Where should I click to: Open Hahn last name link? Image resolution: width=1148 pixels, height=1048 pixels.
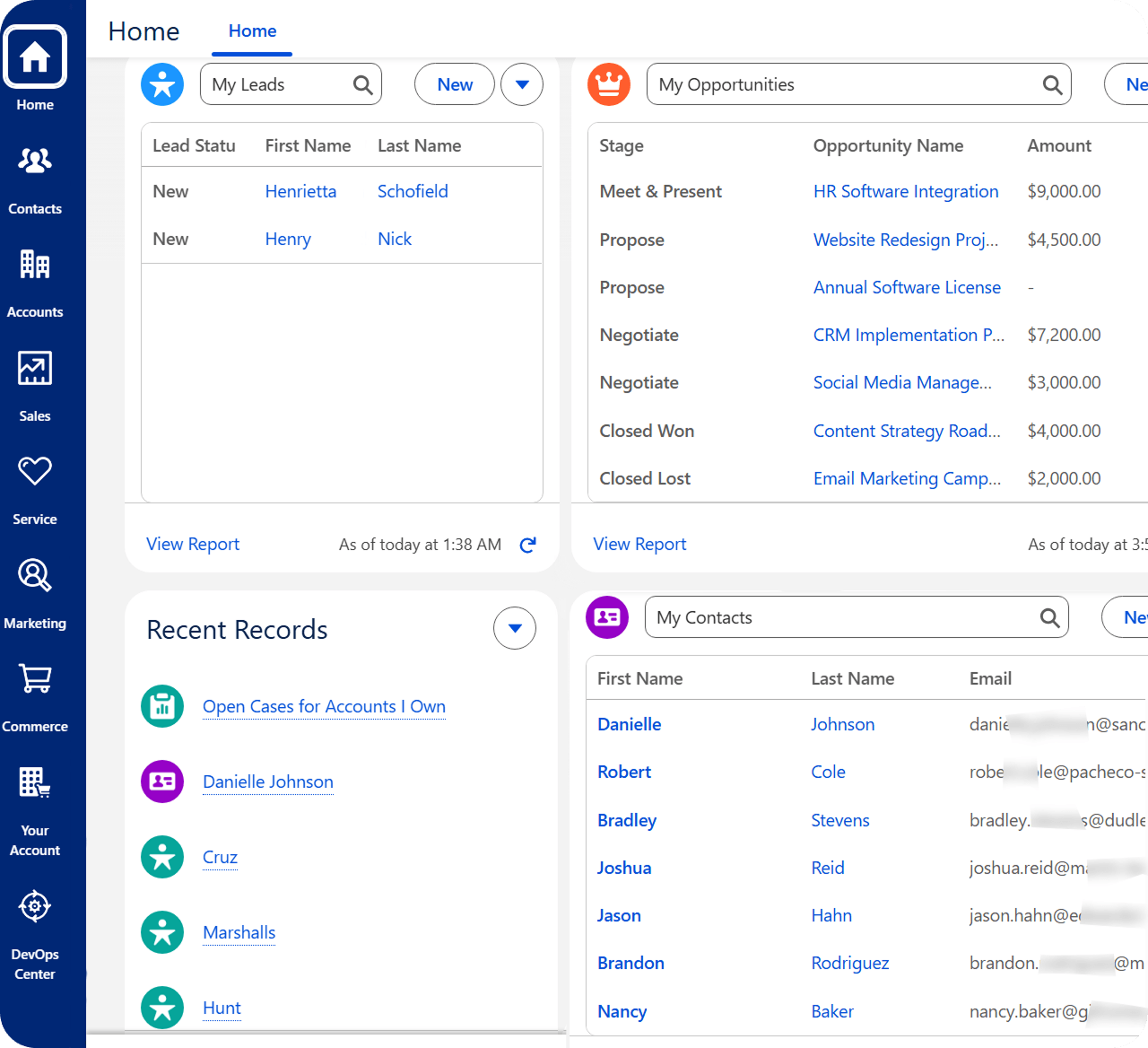[831, 915]
